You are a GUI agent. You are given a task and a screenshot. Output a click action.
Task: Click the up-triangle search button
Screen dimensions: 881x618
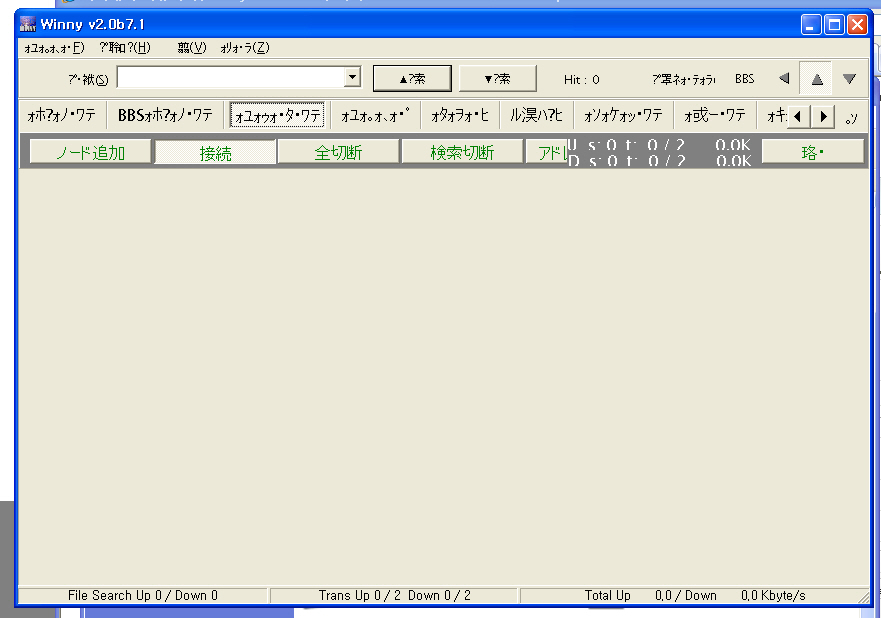coord(412,79)
